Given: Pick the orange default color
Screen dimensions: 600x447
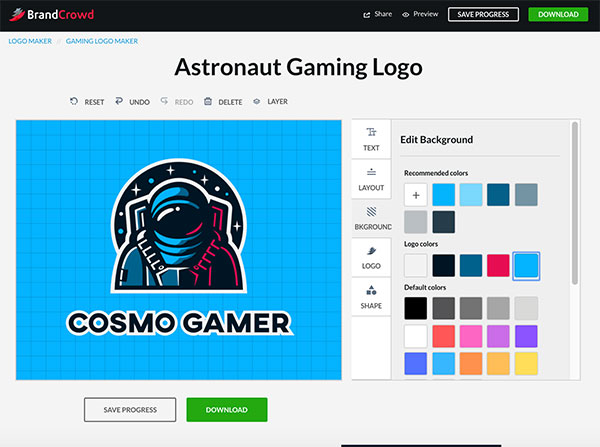Looking at the screenshot, I should [471, 364].
